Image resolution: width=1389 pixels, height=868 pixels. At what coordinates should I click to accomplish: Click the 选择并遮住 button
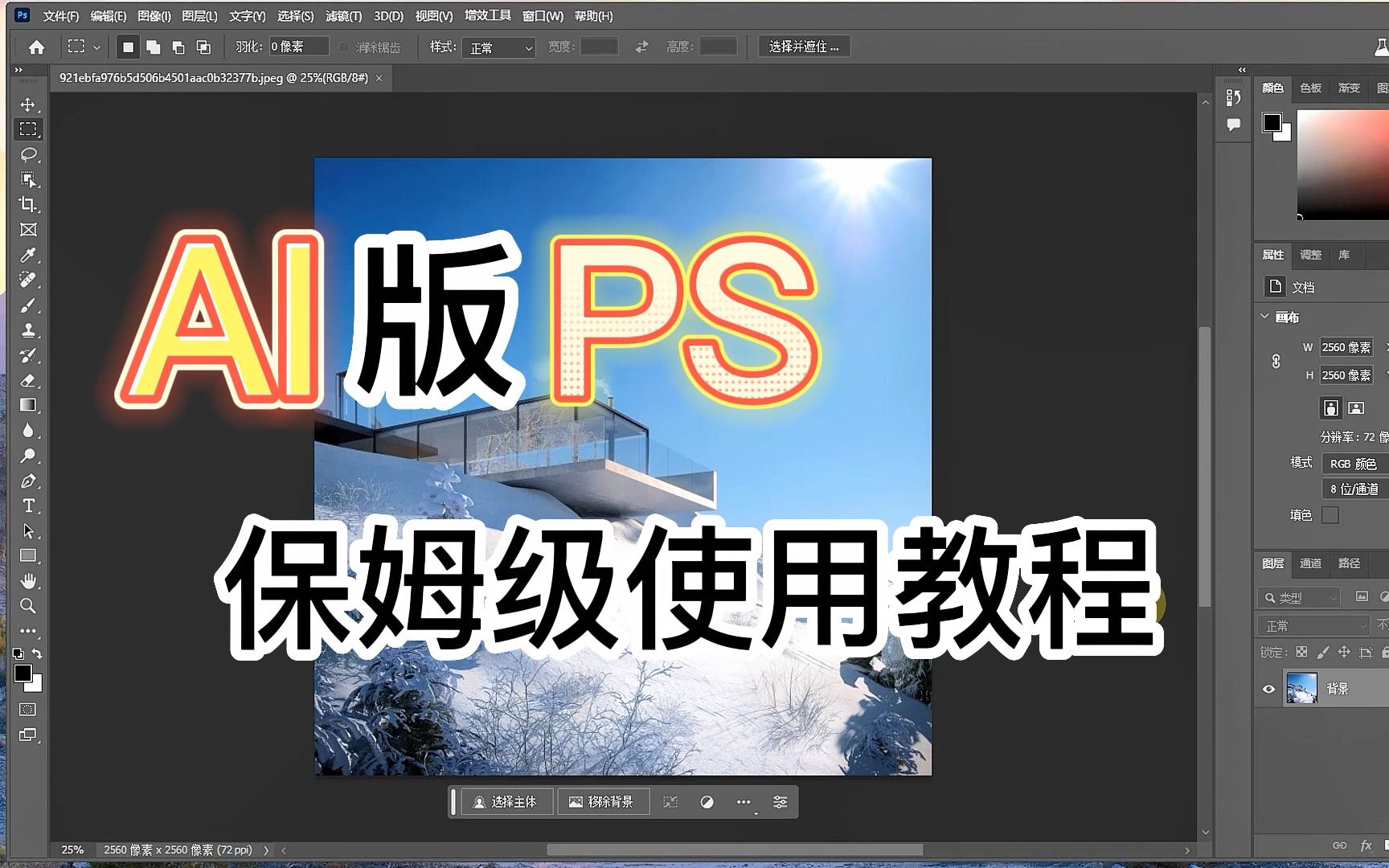coord(803,46)
